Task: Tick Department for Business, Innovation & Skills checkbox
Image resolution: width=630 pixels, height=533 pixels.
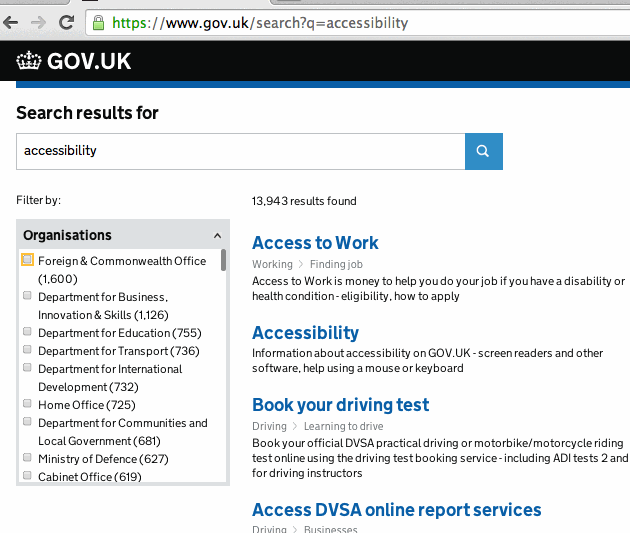Action: (27, 296)
